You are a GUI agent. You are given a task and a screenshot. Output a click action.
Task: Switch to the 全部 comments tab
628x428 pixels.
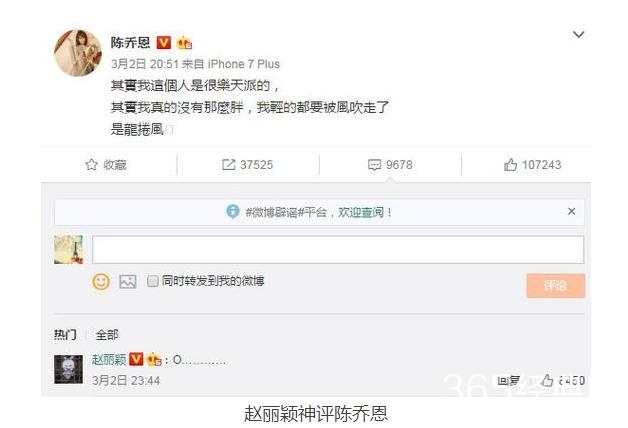click(x=107, y=335)
